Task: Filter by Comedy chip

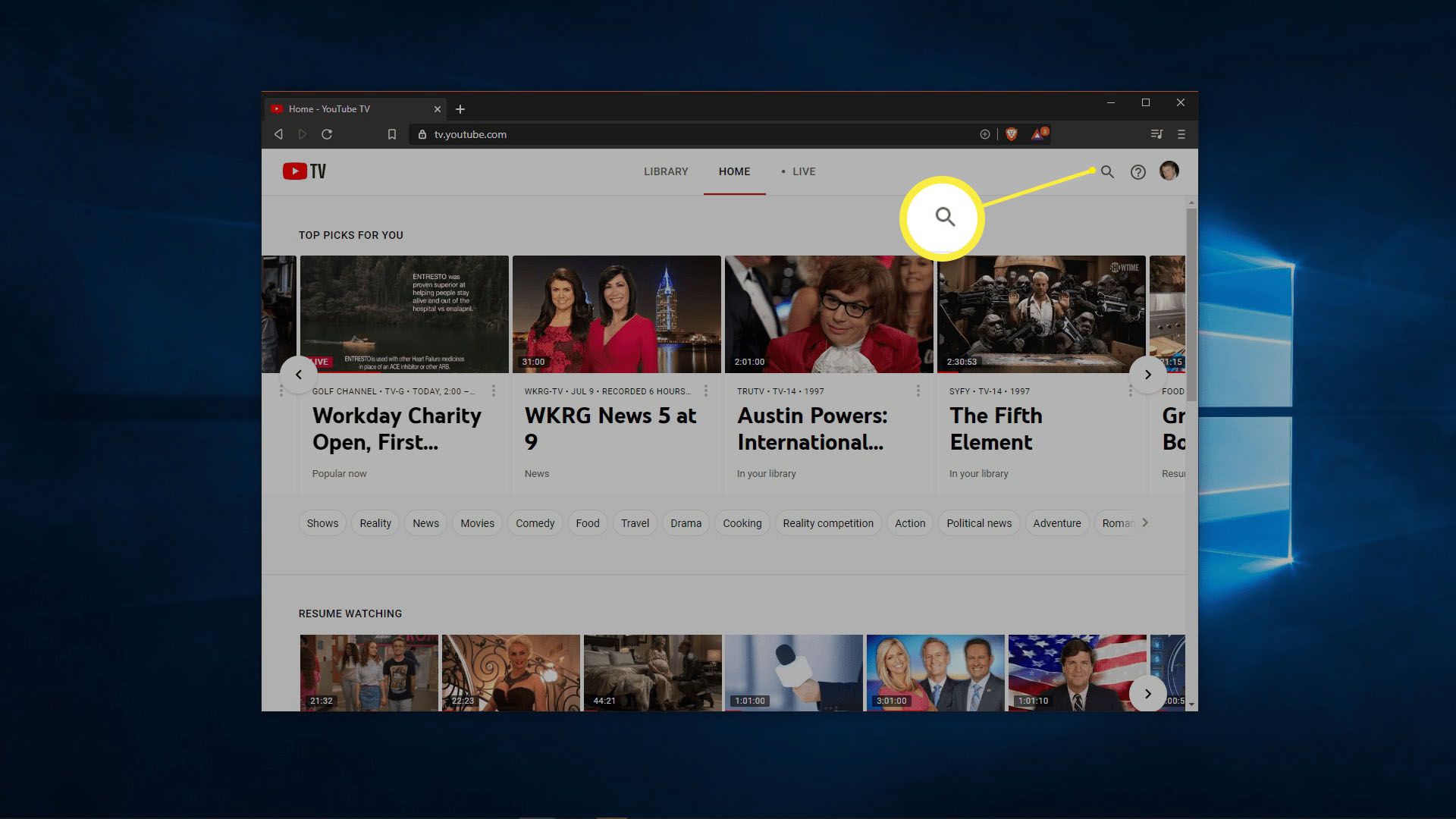Action: pyautogui.click(x=535, y=523)
